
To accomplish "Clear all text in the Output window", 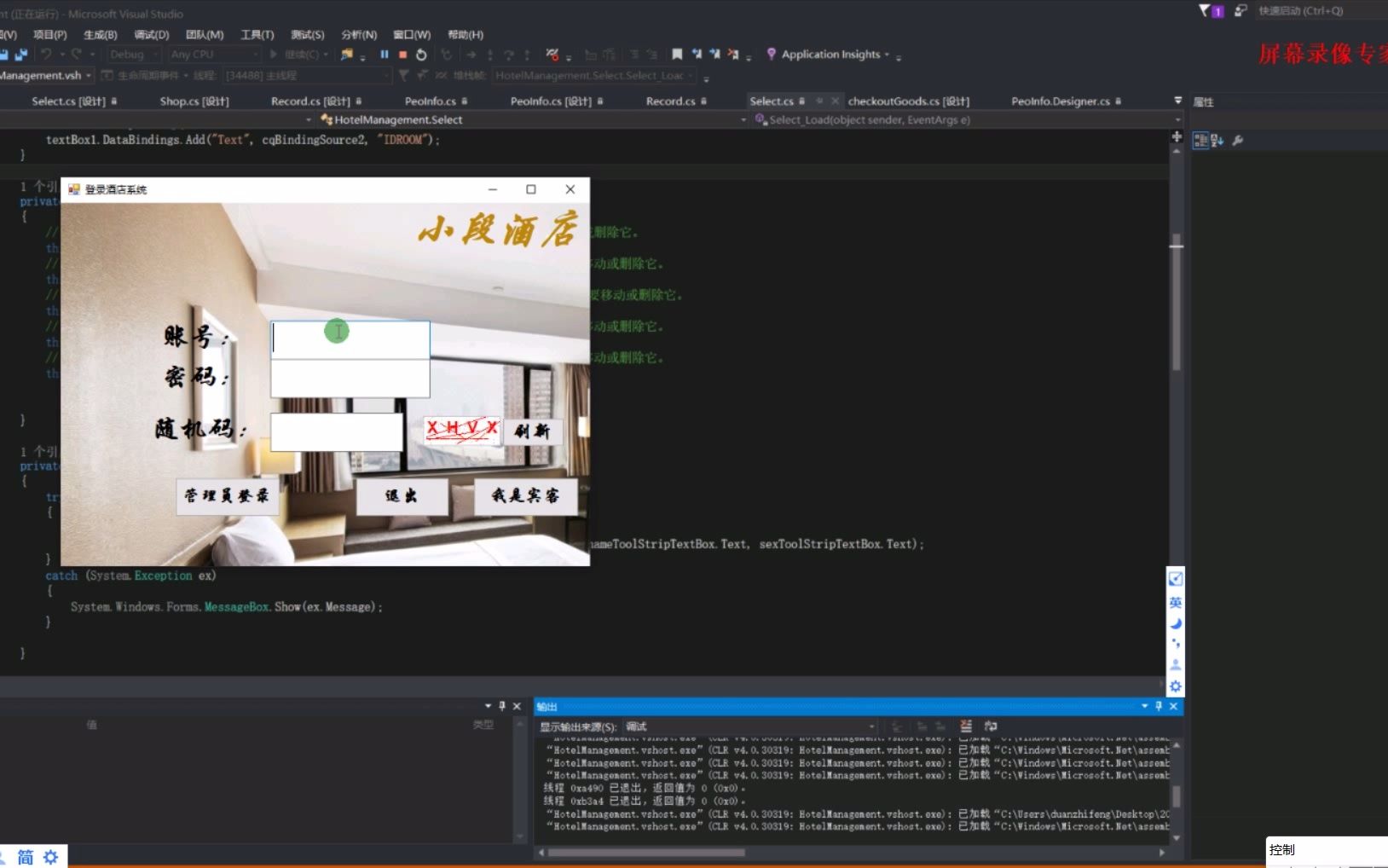I will pyautogui.click(x=966, y=726).
